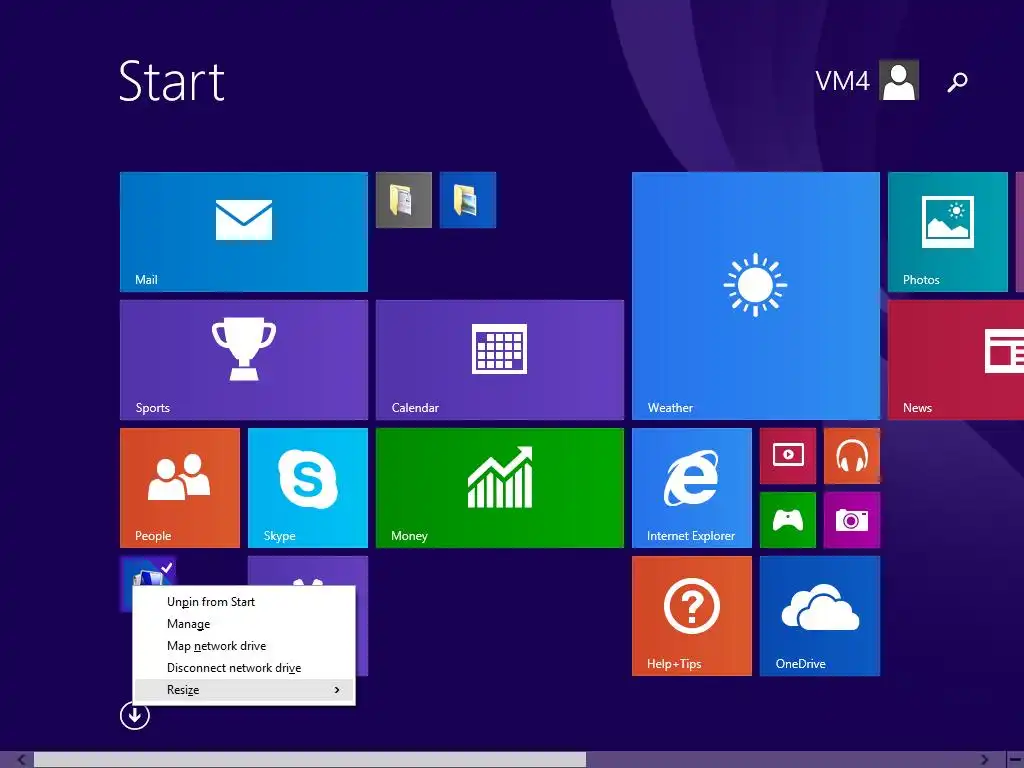Open the OneDrive tile
Screen dimensions: 1024x768
click(x=820, y=616)
